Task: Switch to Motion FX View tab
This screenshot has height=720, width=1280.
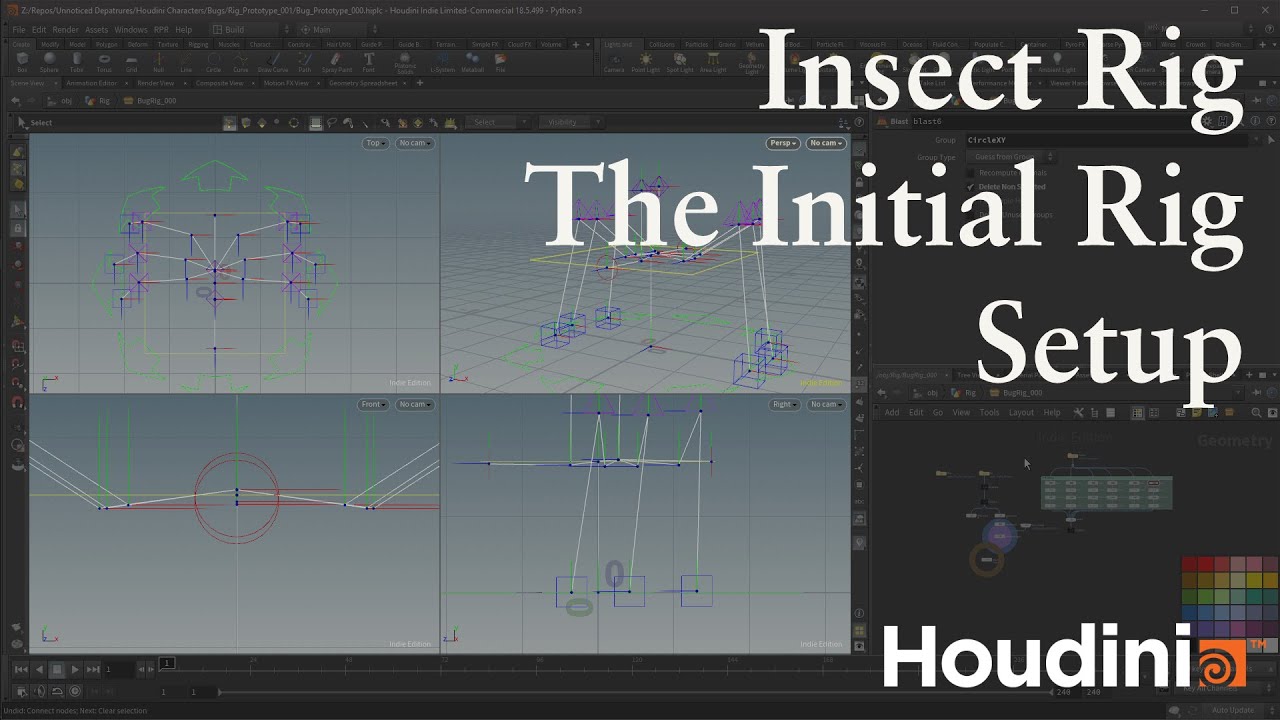Action: (288, 83)
